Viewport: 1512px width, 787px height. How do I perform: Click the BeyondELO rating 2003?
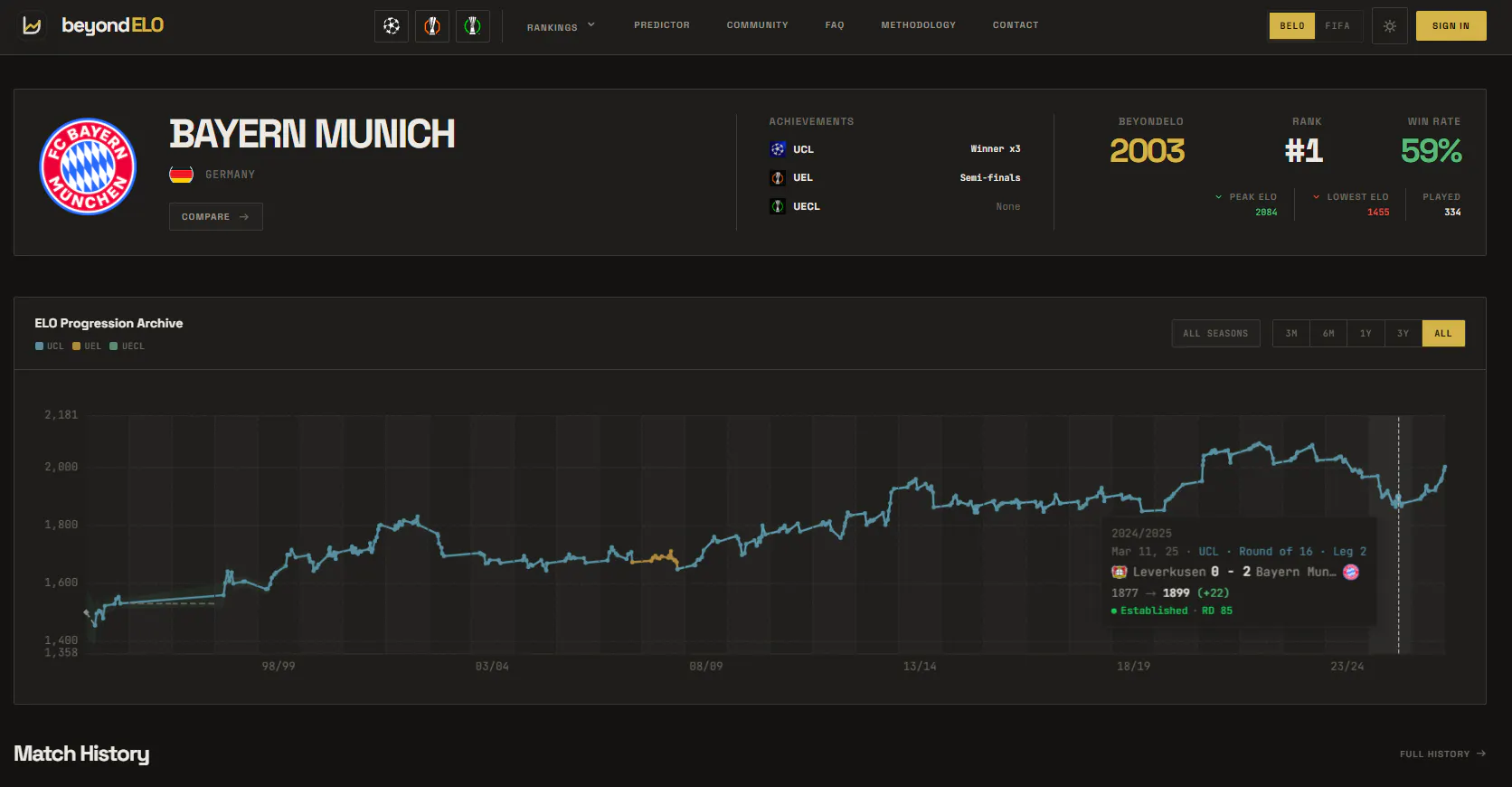pyautogui.click(x=1148, y=151)
